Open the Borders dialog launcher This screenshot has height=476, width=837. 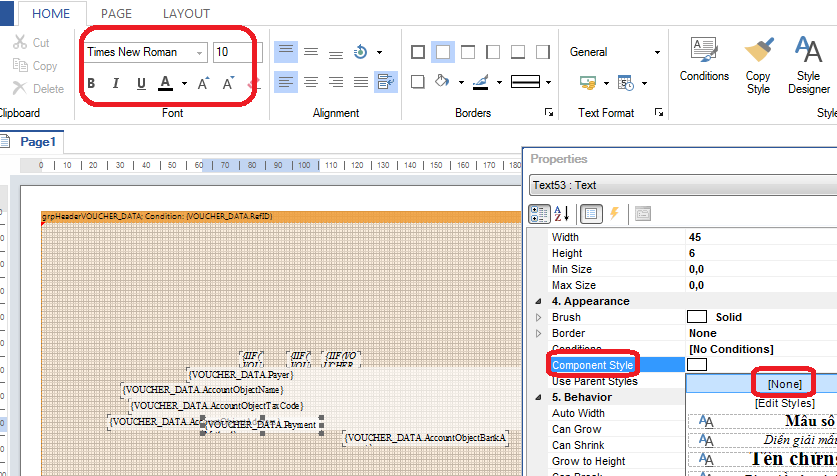549,112
